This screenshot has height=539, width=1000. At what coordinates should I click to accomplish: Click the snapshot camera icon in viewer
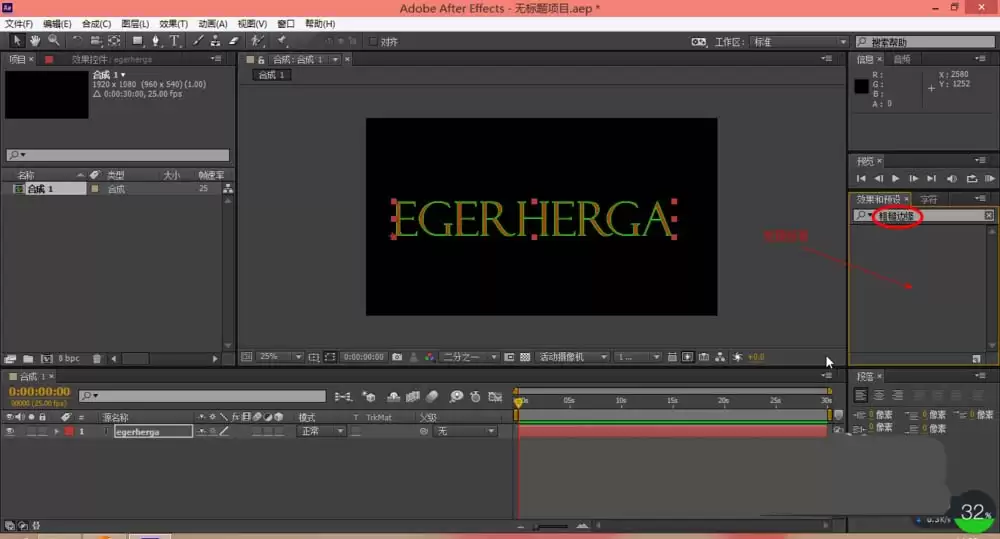tap(397, 357)
